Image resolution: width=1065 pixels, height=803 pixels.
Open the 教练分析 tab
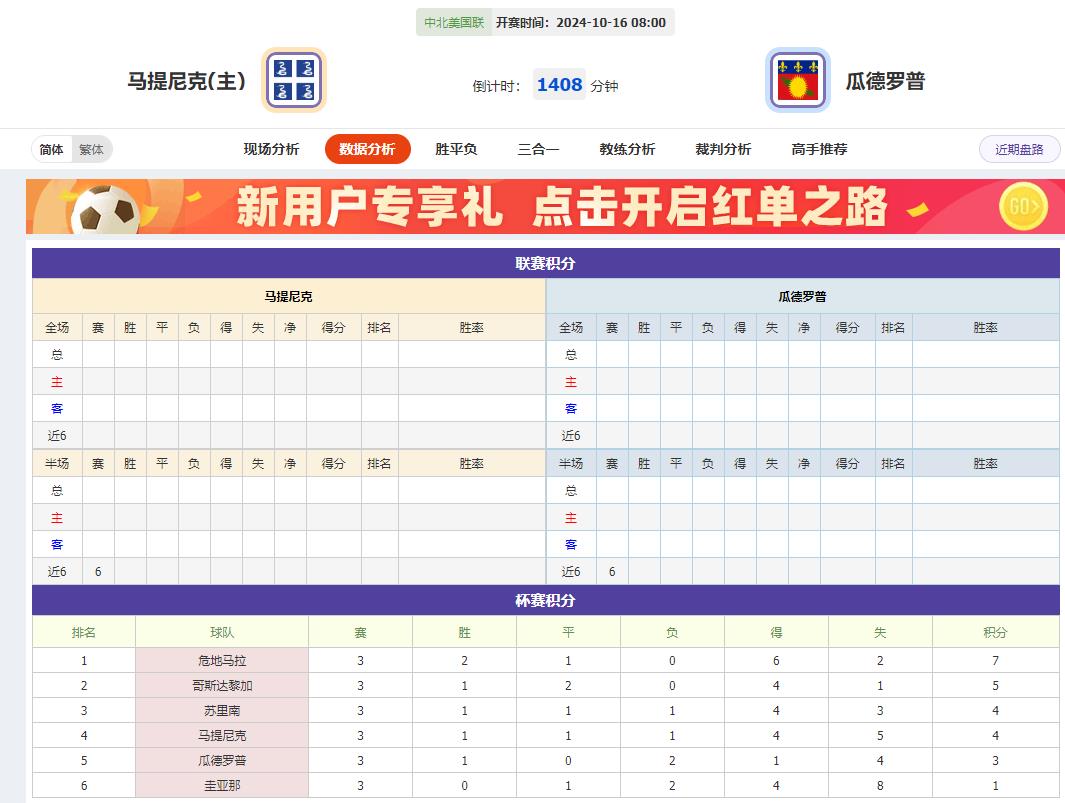(x=626, y=148)
